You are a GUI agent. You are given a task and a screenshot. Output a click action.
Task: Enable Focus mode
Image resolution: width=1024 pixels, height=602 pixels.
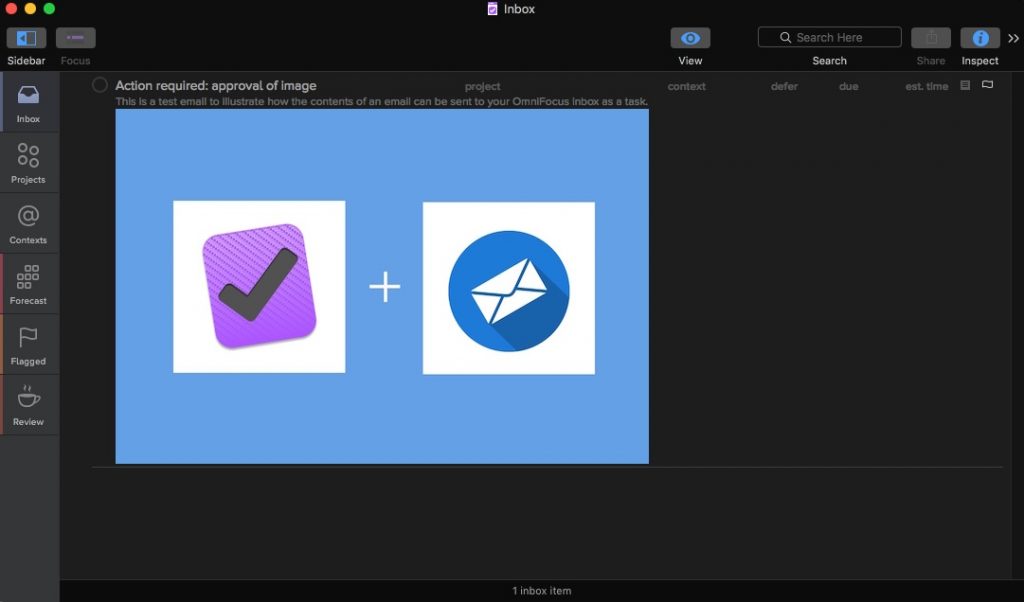point(76,37)
